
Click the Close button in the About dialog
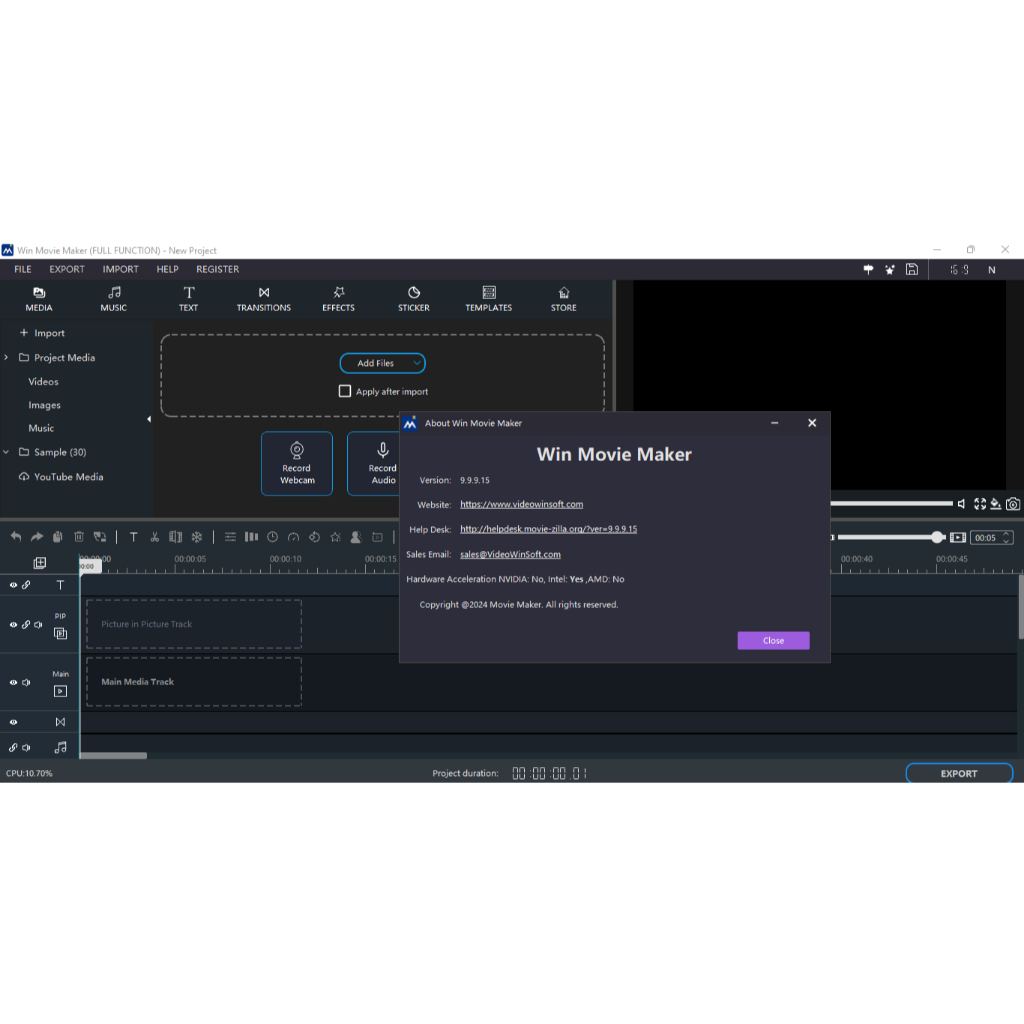773,640
